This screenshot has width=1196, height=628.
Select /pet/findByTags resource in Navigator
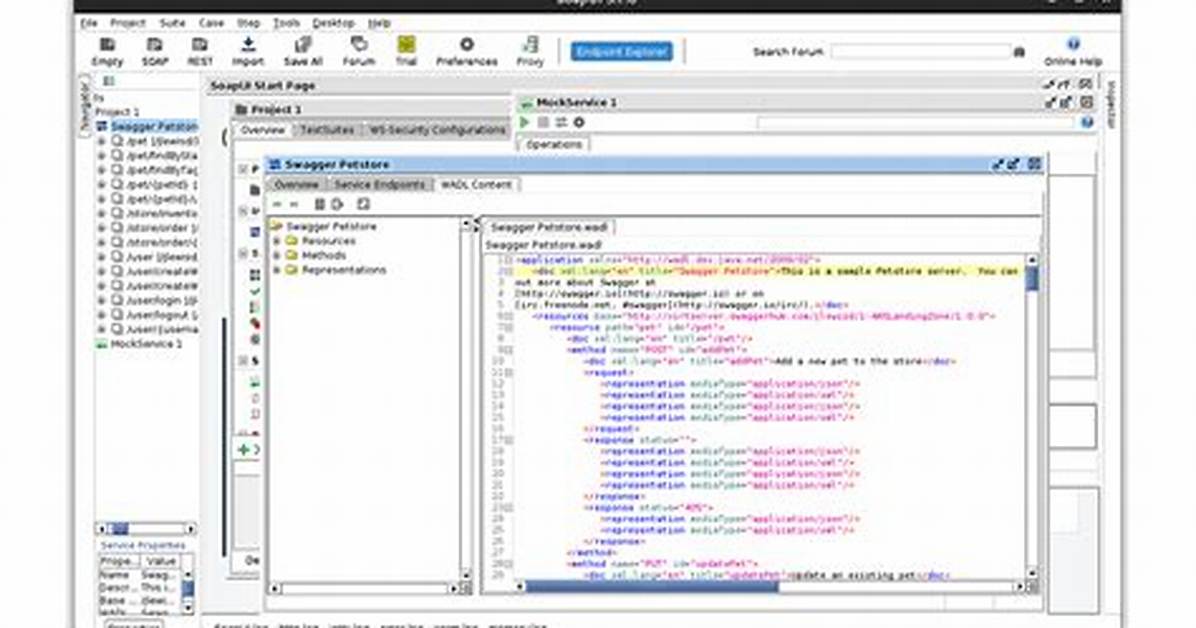[162, 170]
